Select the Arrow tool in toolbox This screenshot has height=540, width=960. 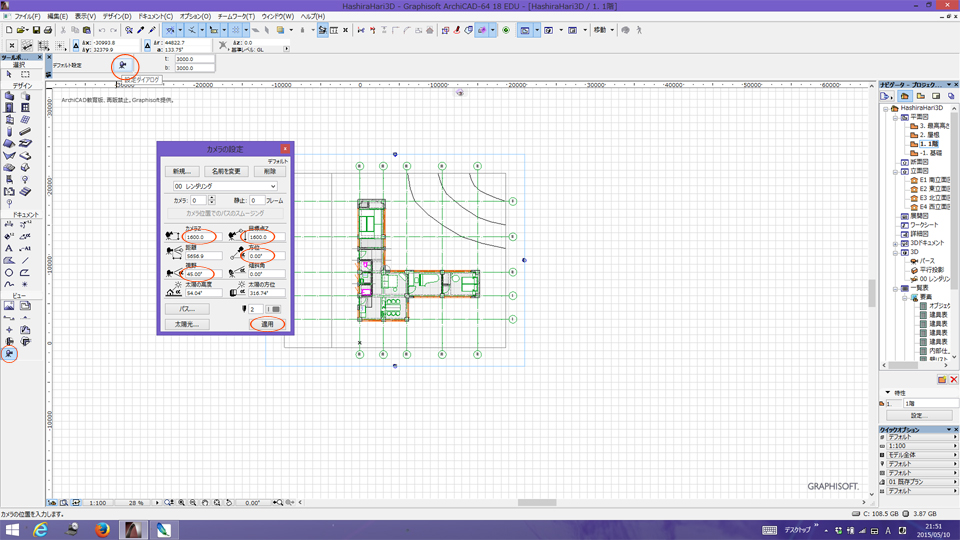pyautogui.click(x=9, y=74)
